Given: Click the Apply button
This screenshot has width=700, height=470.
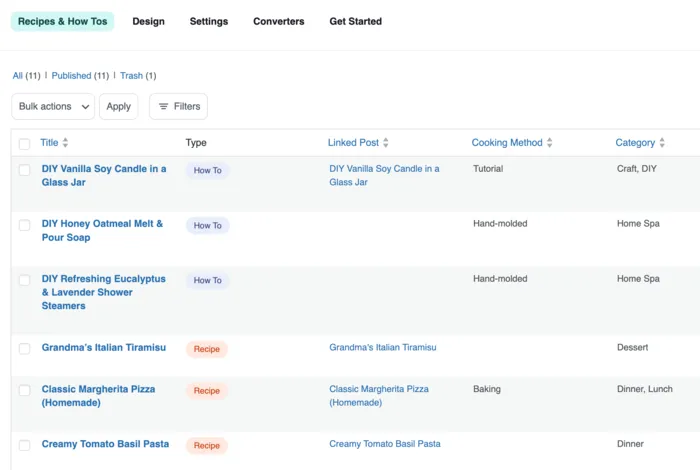Looking at the screenshot, I should pyautogui.click(x=118, y=106).
